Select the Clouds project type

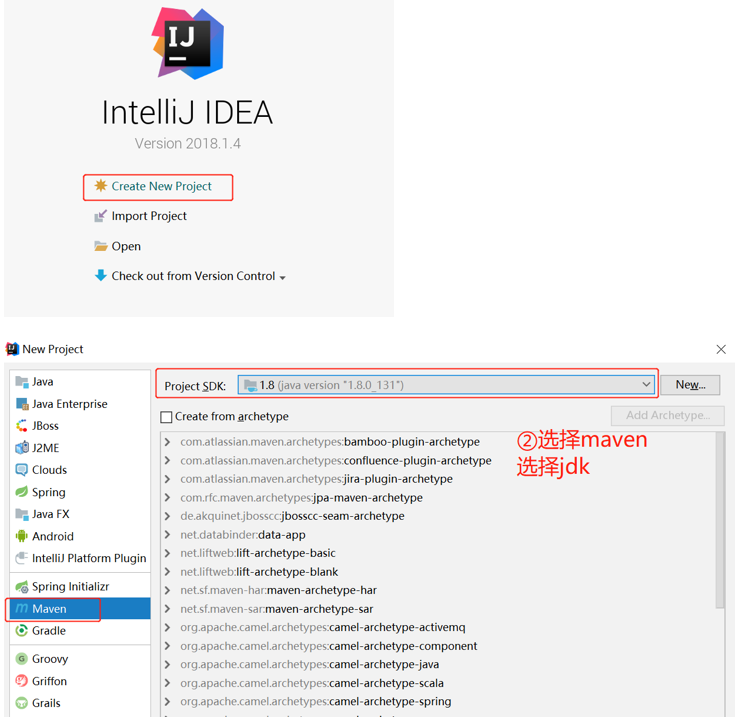point(80,470)
